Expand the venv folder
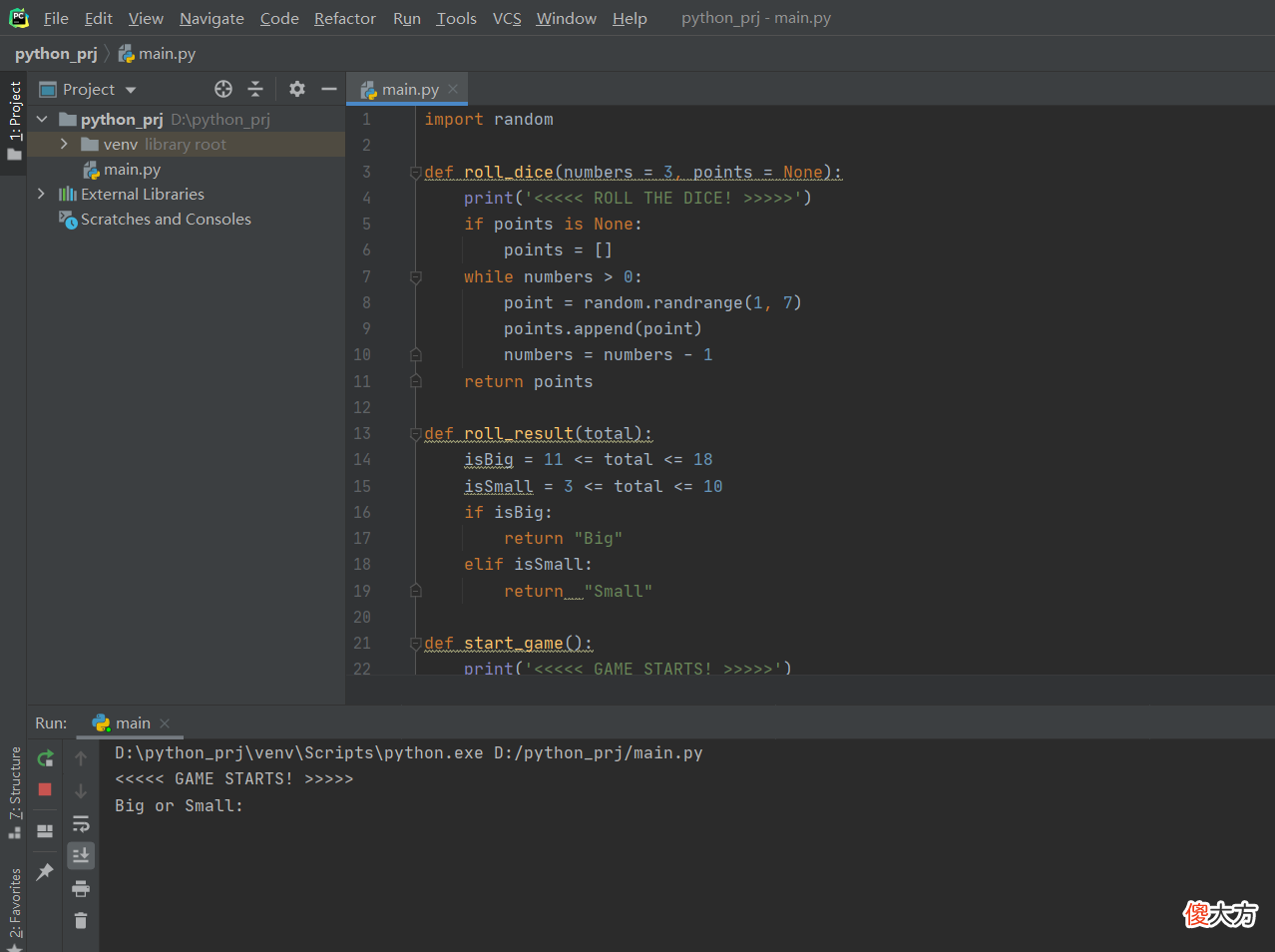 point(64,145)
